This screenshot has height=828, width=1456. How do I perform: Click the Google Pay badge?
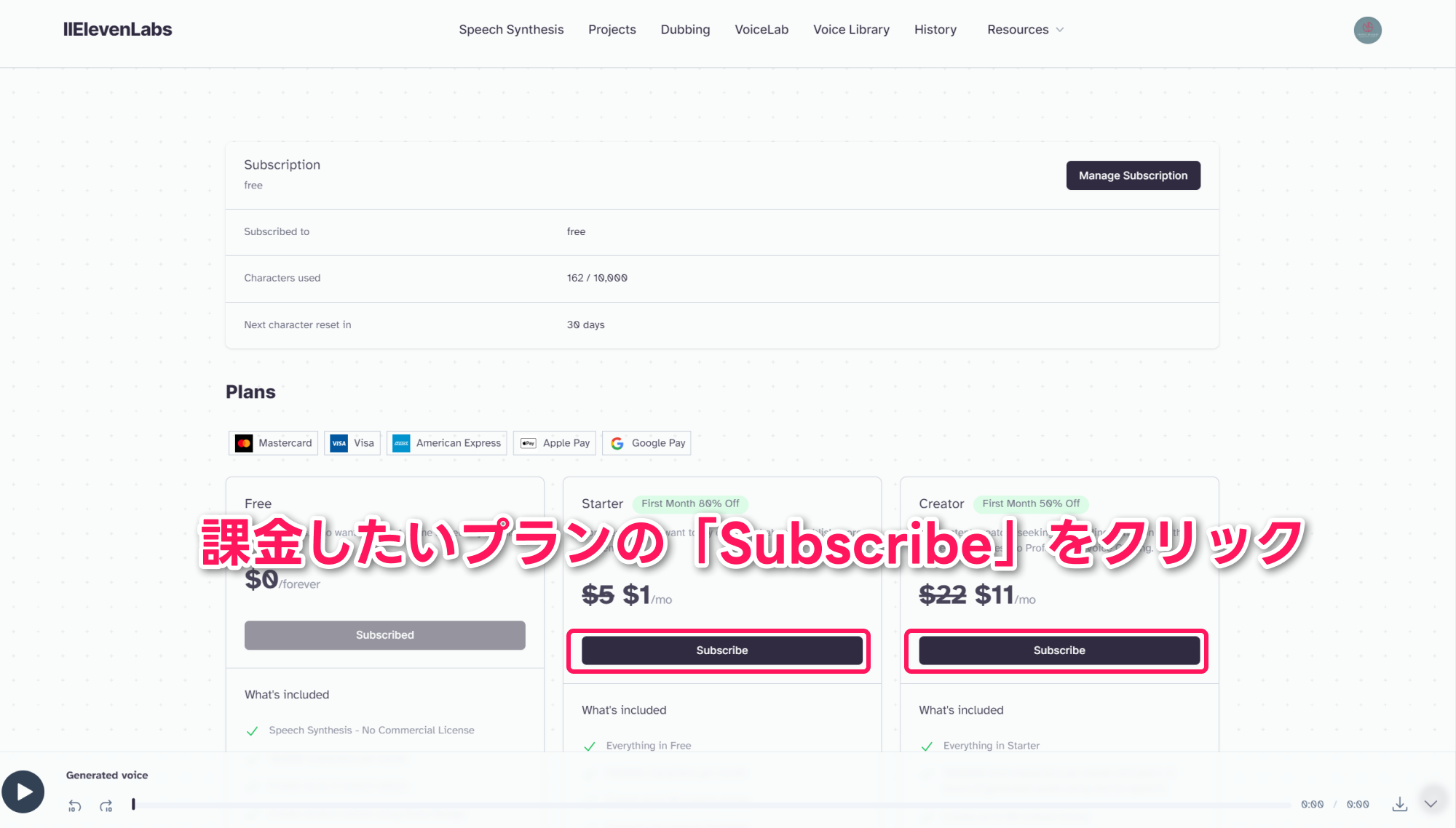(x=646, y=443)
